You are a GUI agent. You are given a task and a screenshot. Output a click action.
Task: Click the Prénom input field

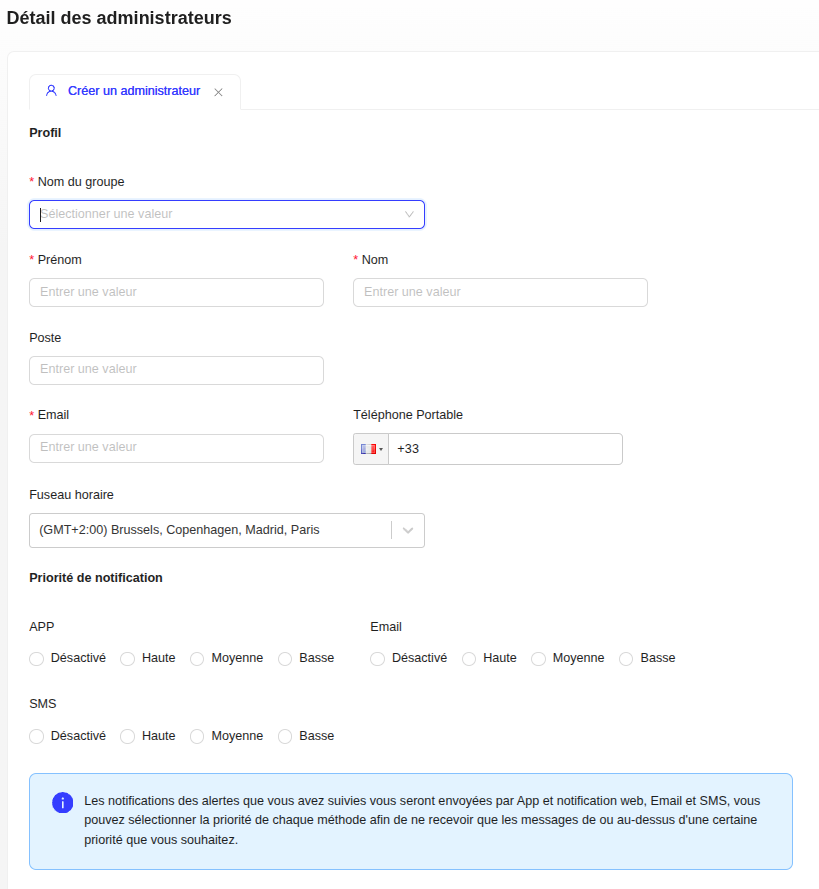(176, 292)
